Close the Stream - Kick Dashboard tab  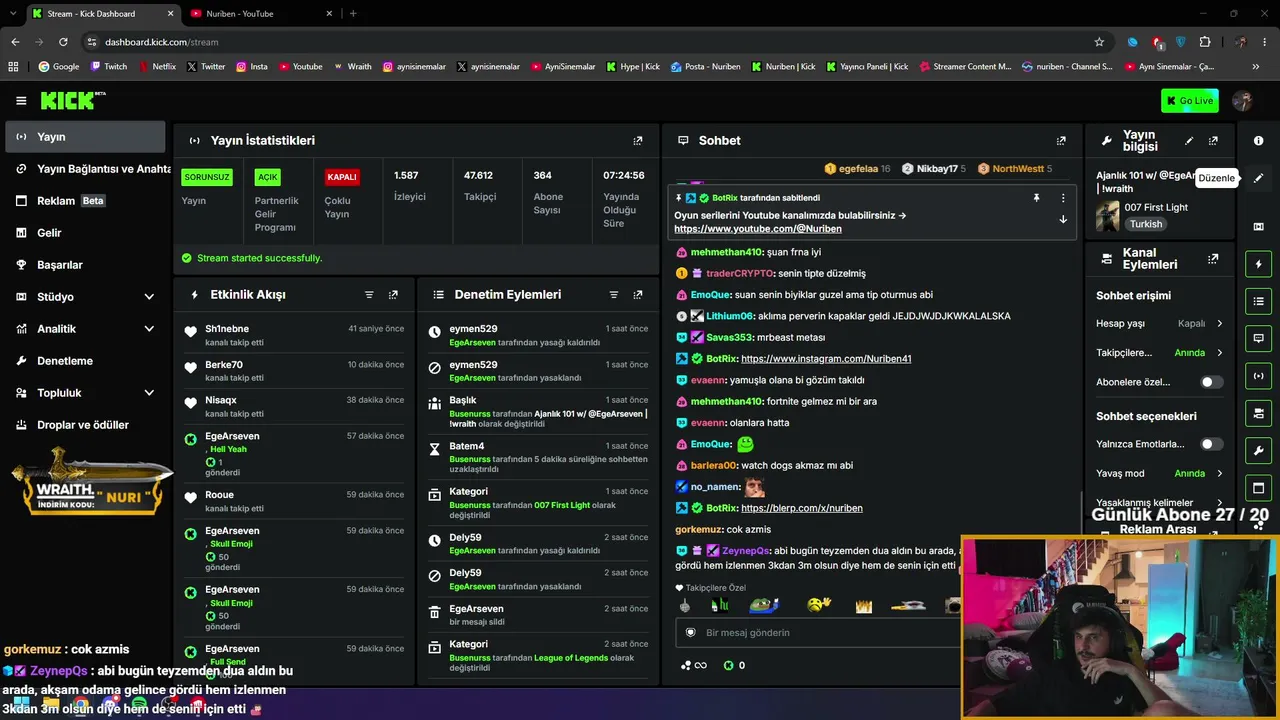[170, 14]
